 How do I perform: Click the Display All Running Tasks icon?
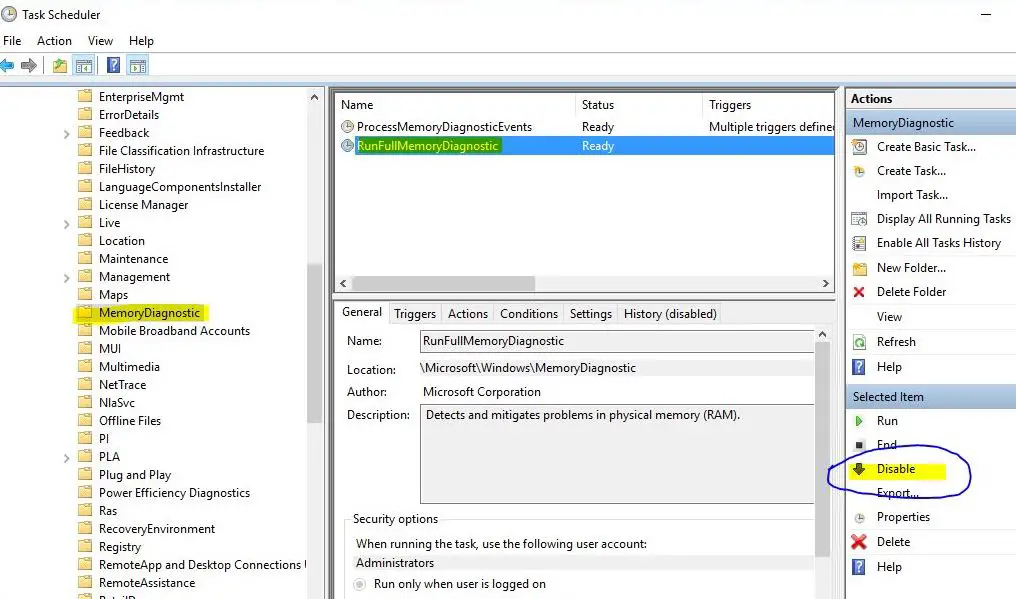[x=859, y=219]
